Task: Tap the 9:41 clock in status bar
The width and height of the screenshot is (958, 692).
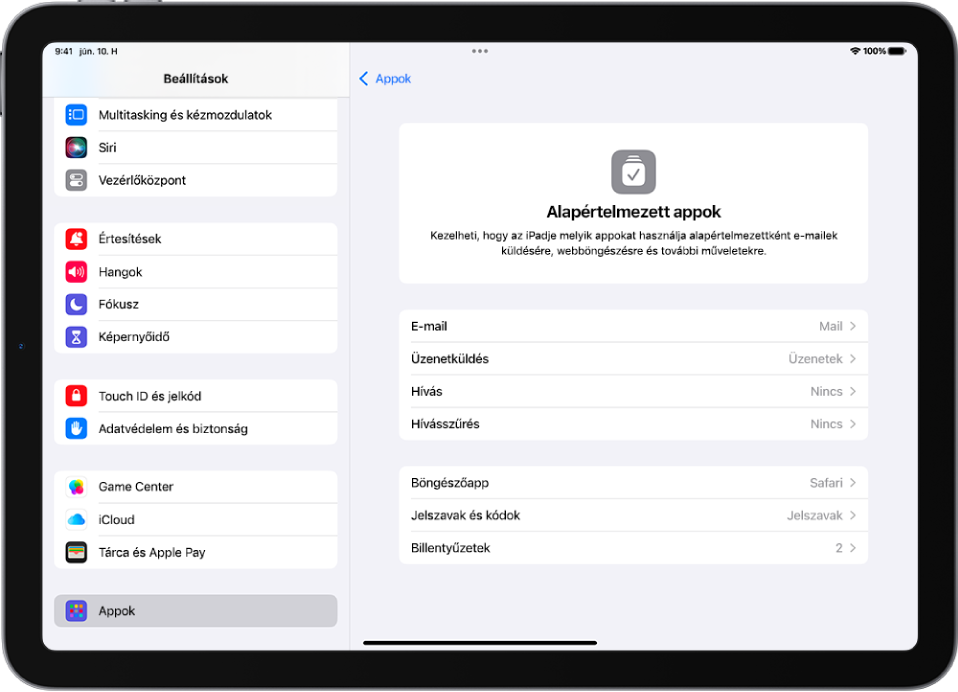Action: pos(64,51)
